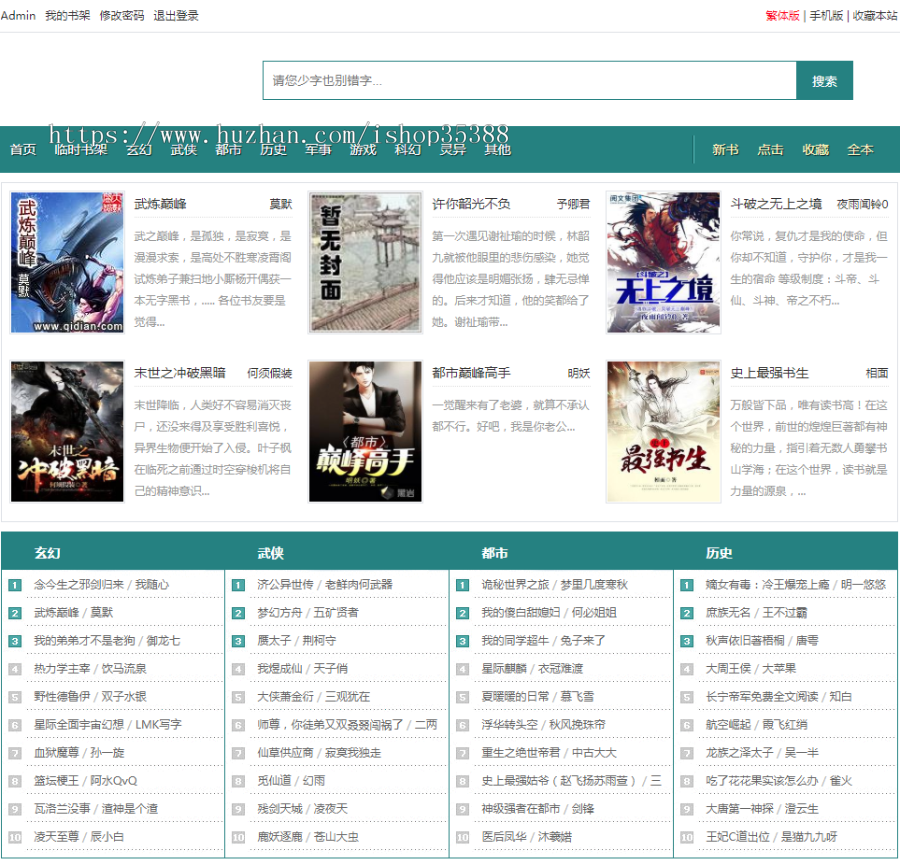Focus the search text input box
Viewport: 900px width, 865px height.
point(529,81)
